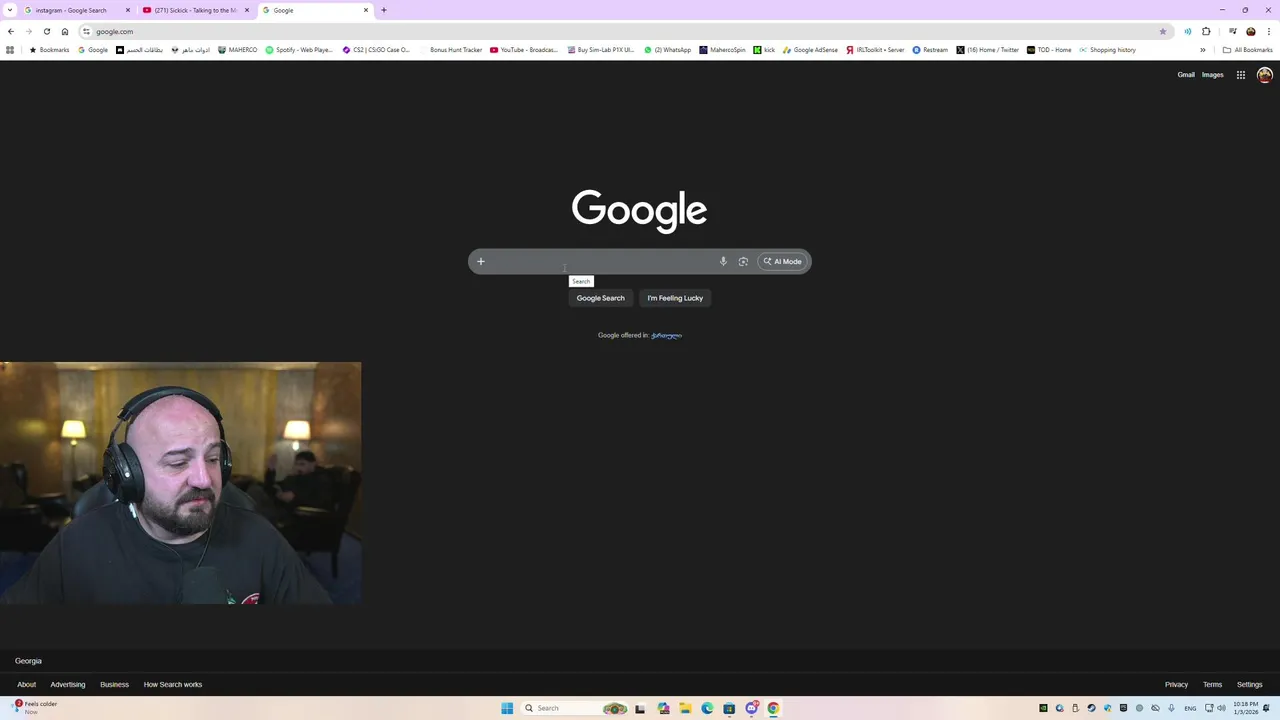Click the Georgian language link
Screen dimensions: 1280x720
click(x=666, y=335)
